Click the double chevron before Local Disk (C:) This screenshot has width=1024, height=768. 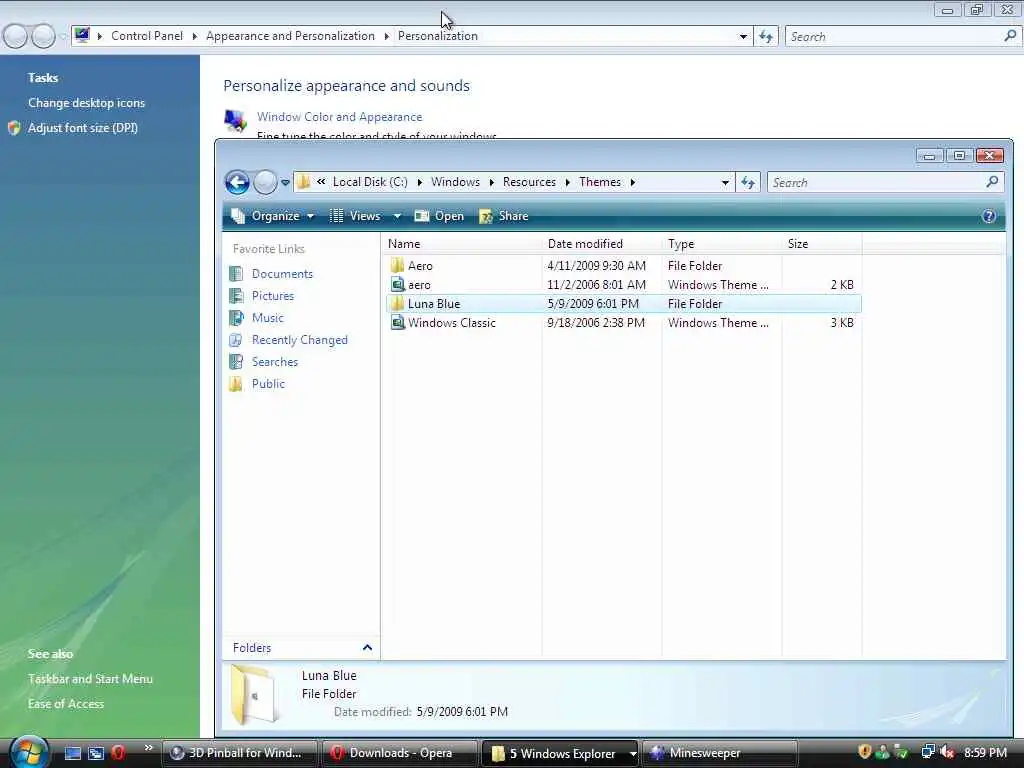click(x=321, y=182)
